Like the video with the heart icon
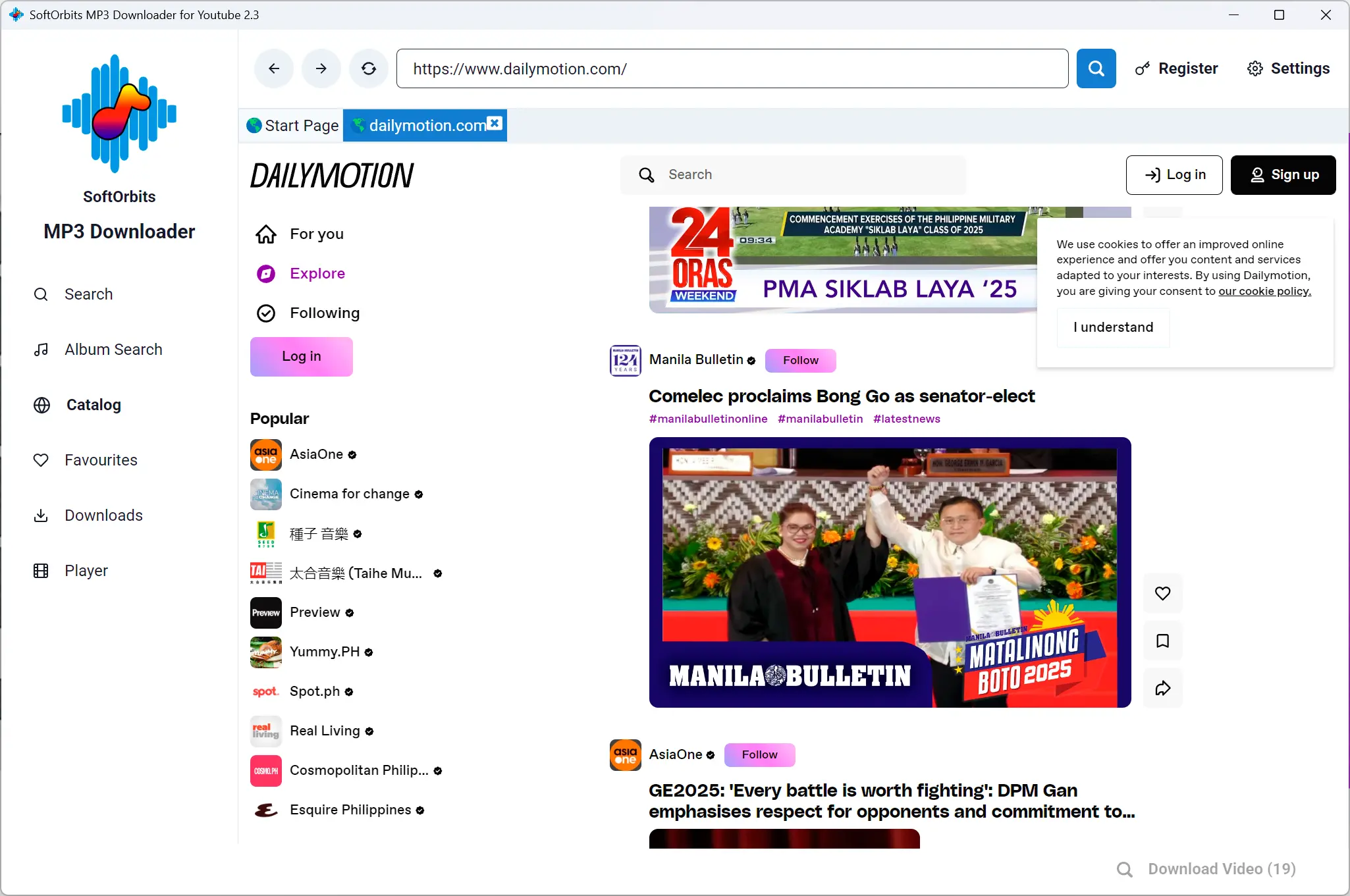Viewport: 1350px width, 896px height. click(x=1163, y=593)
